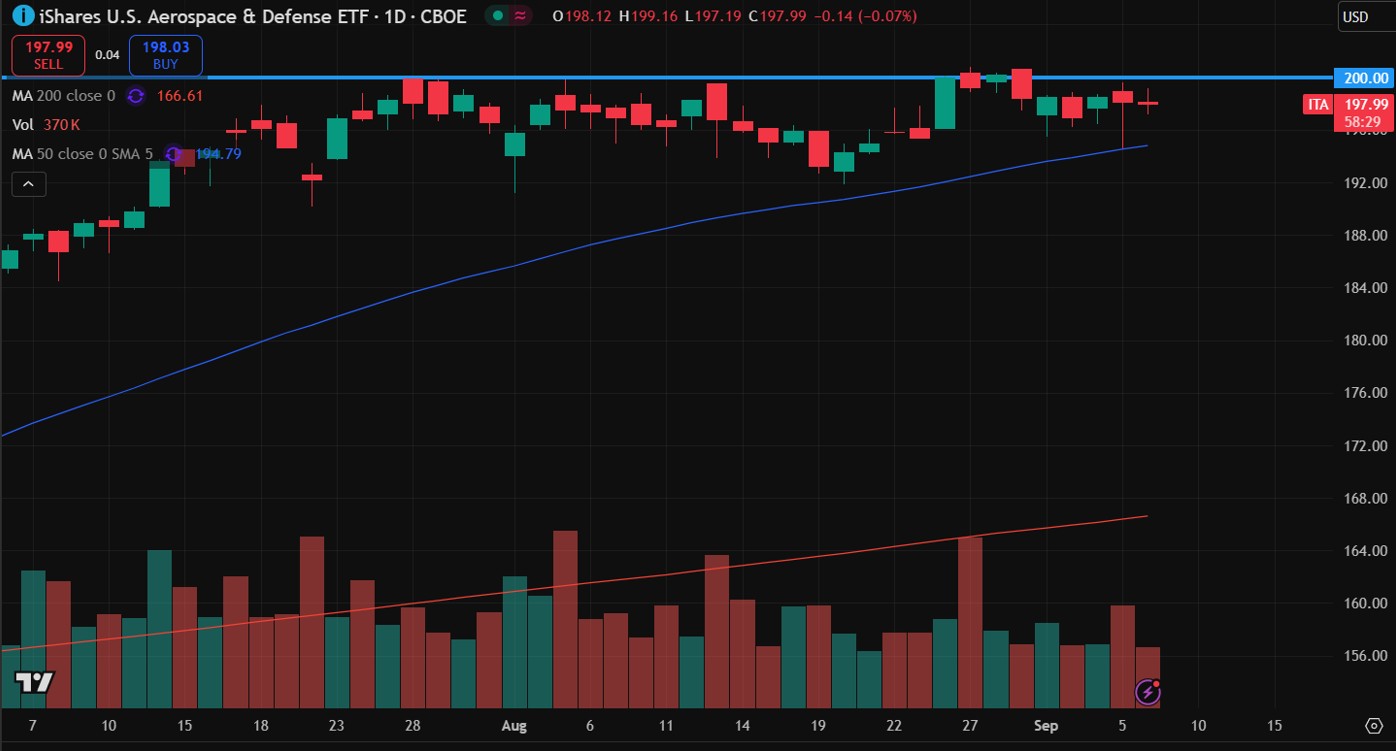
Task: Click the TradingView logo on the chart
Action: pos(35,682)
